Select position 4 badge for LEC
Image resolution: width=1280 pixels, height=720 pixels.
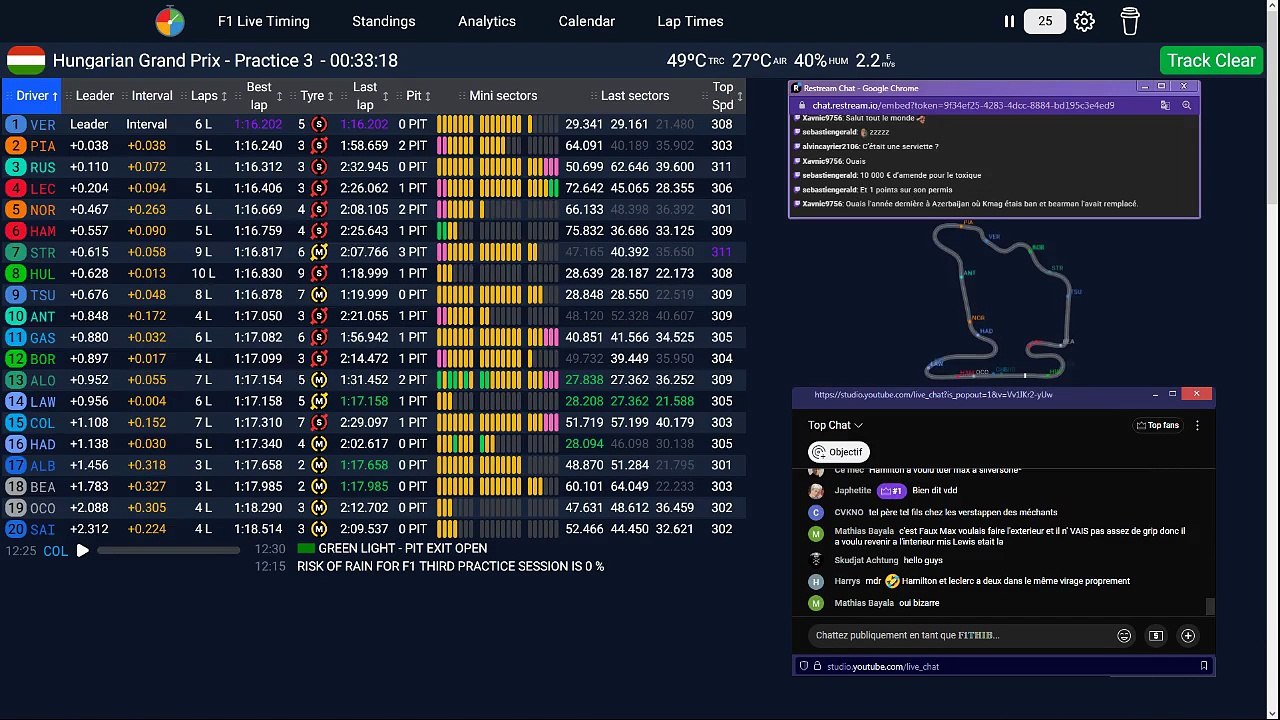pos(15,188)
